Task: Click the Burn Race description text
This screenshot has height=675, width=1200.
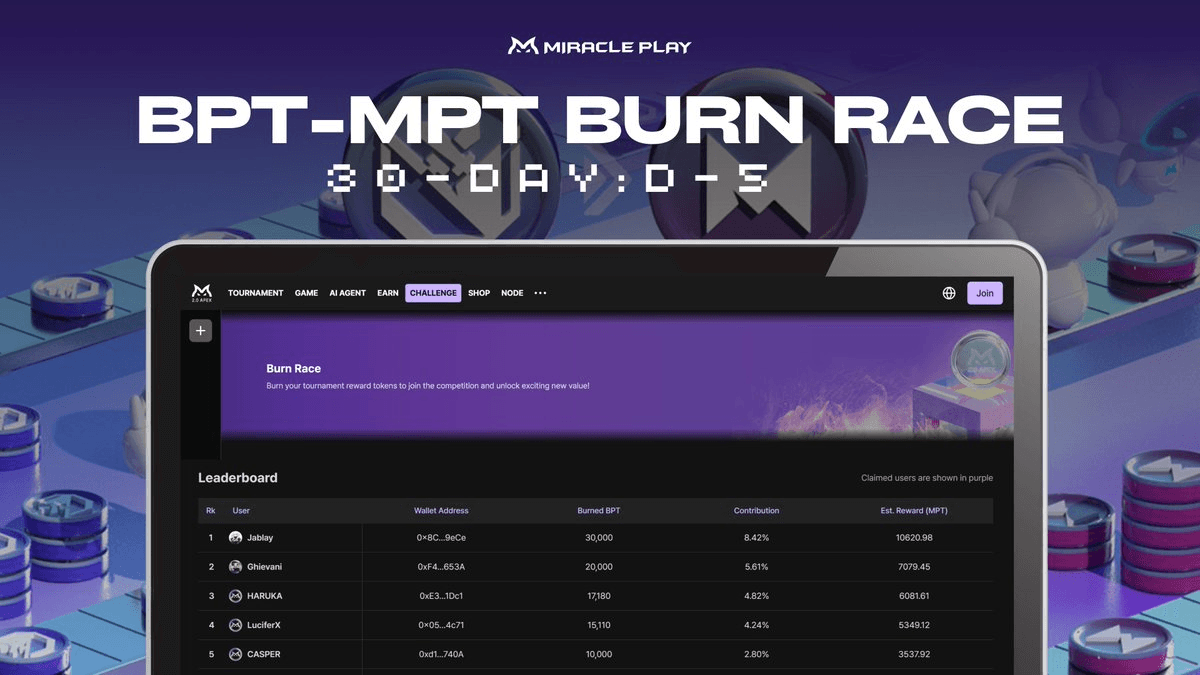Action: pos(428,385)
